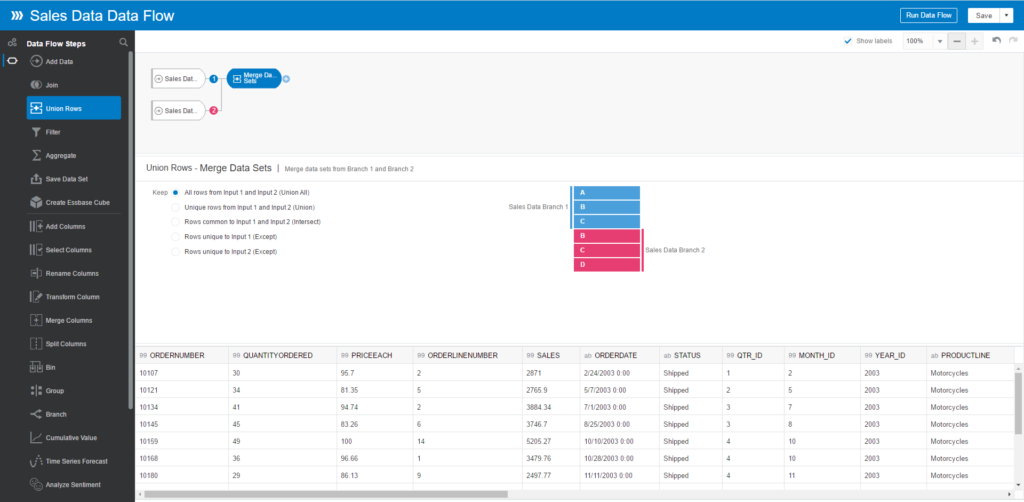Click the 100% zoom input field
This screenshot has width=1024, height=502.
coord(919,41)
